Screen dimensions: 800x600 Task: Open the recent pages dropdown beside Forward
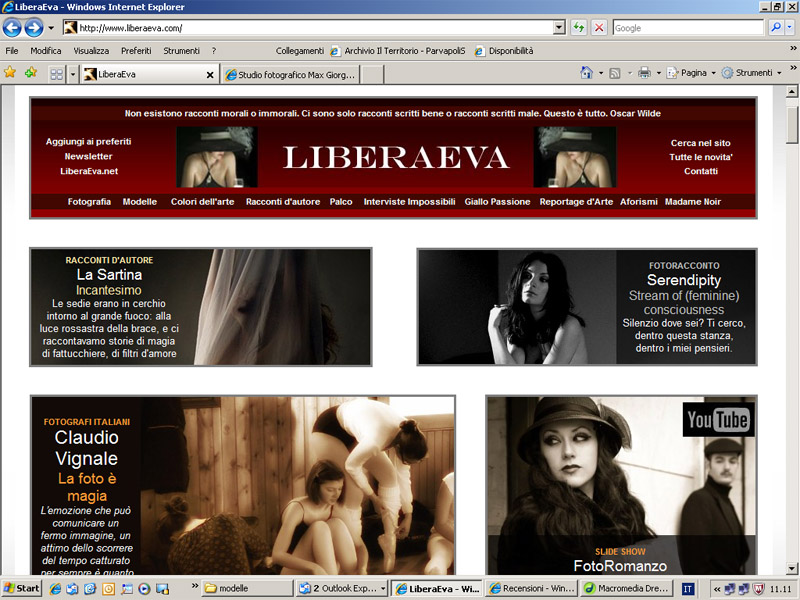coord(51,28)
